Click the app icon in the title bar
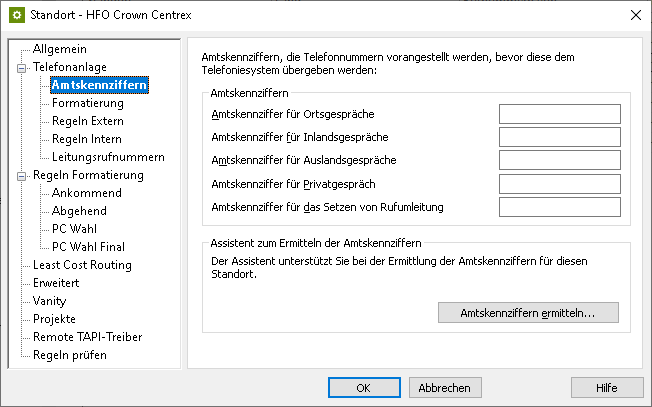 pos(17,15)
